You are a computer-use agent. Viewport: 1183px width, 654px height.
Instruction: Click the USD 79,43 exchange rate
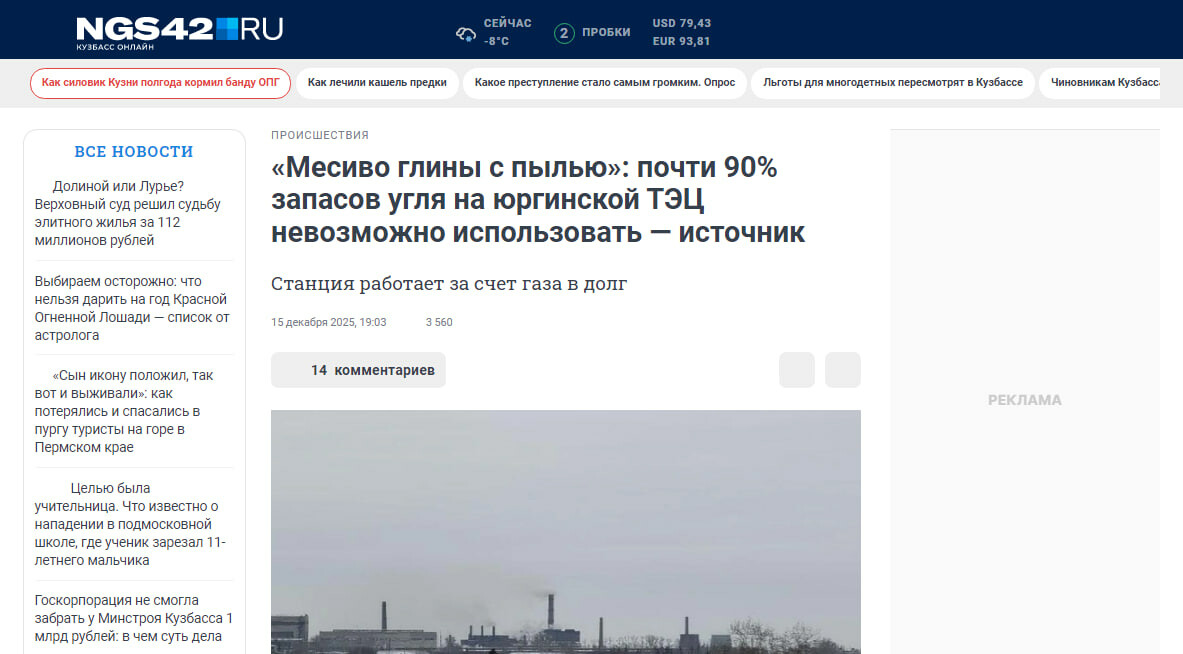pos(681,23)
